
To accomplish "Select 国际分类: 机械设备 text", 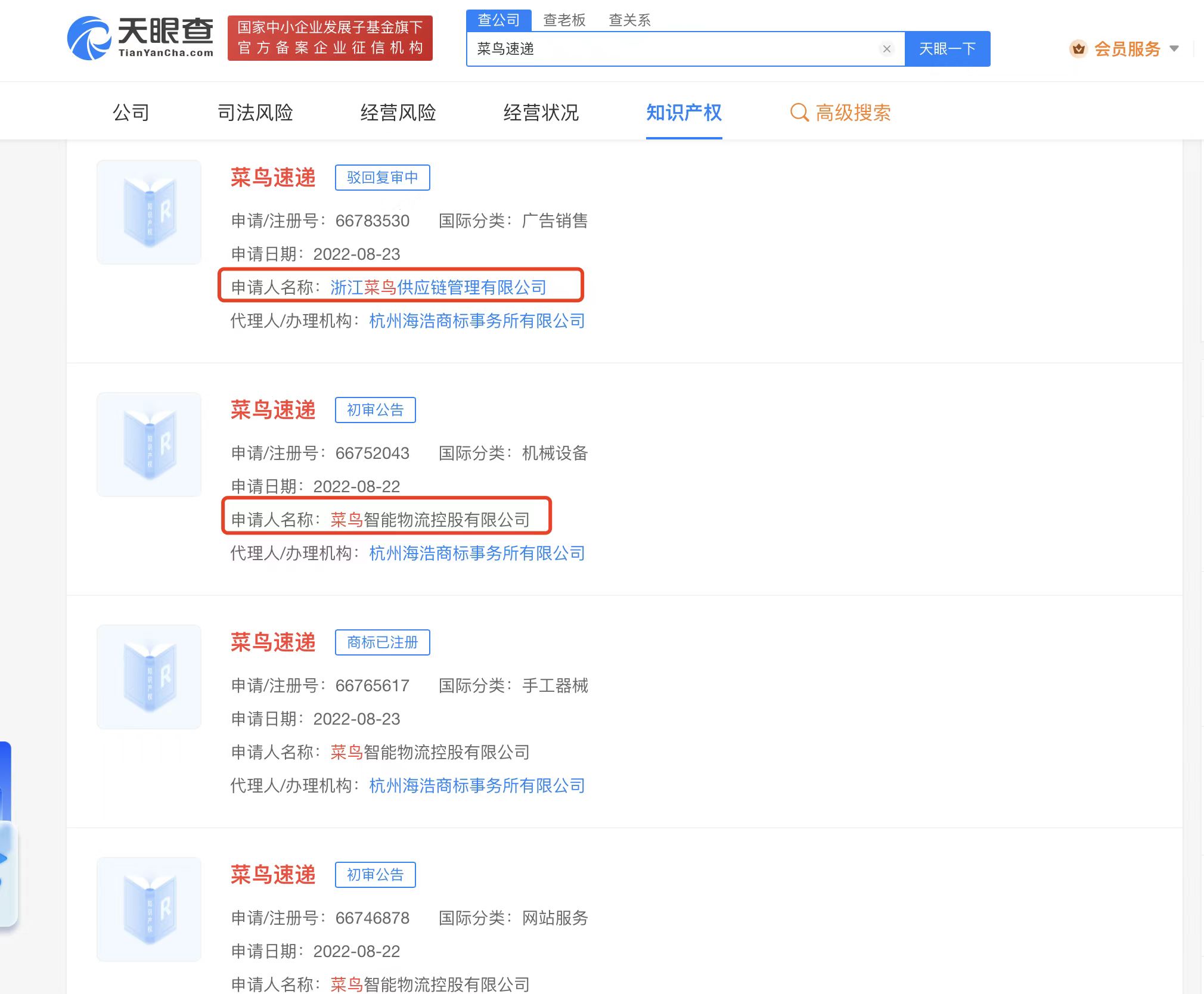I will click(513, 453).
